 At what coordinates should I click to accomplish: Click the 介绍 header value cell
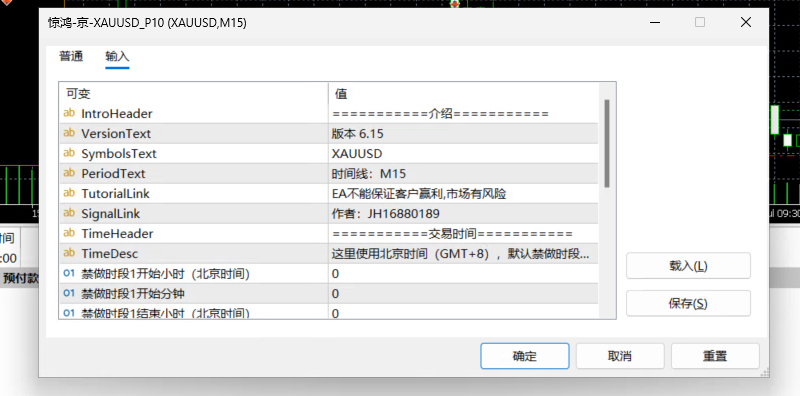pyautogui.click(x=463, y=113)
